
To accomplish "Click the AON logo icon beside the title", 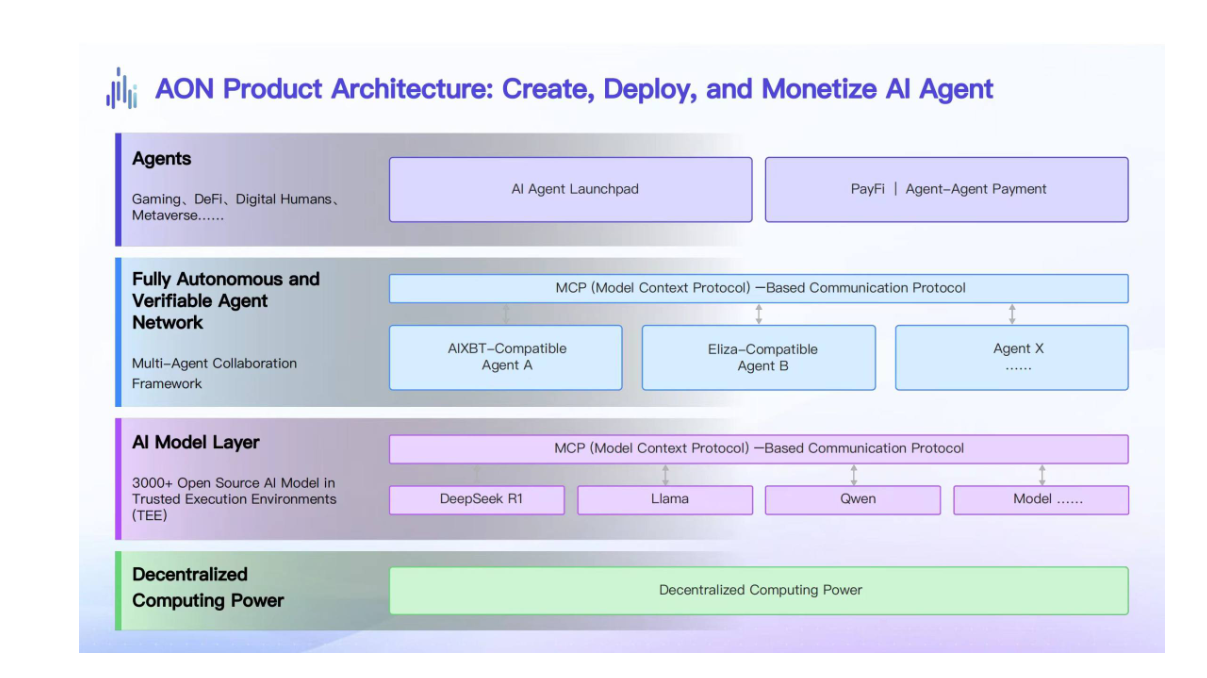I will click(x=121, y=89).
